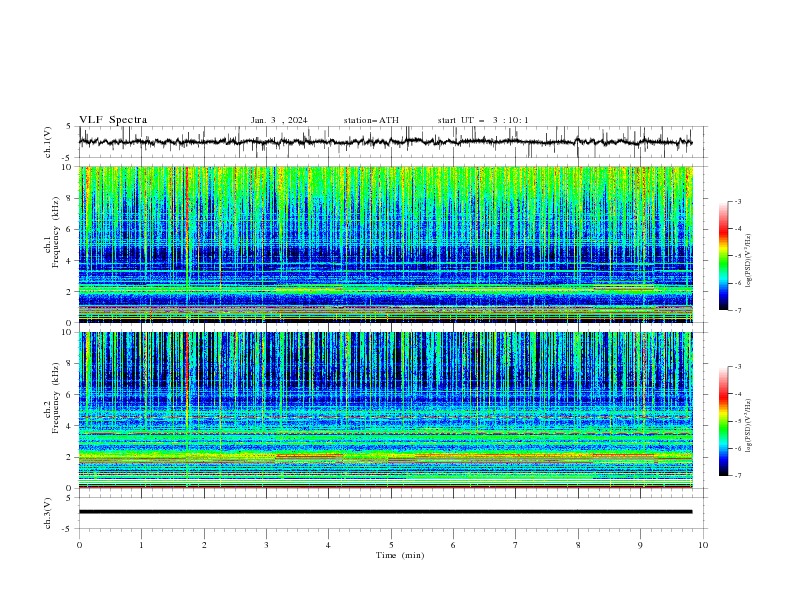This screenshot has width=792, height=612.
Task: Click the ch.1 spectrogram panel
Action: (x=385, y=244)
